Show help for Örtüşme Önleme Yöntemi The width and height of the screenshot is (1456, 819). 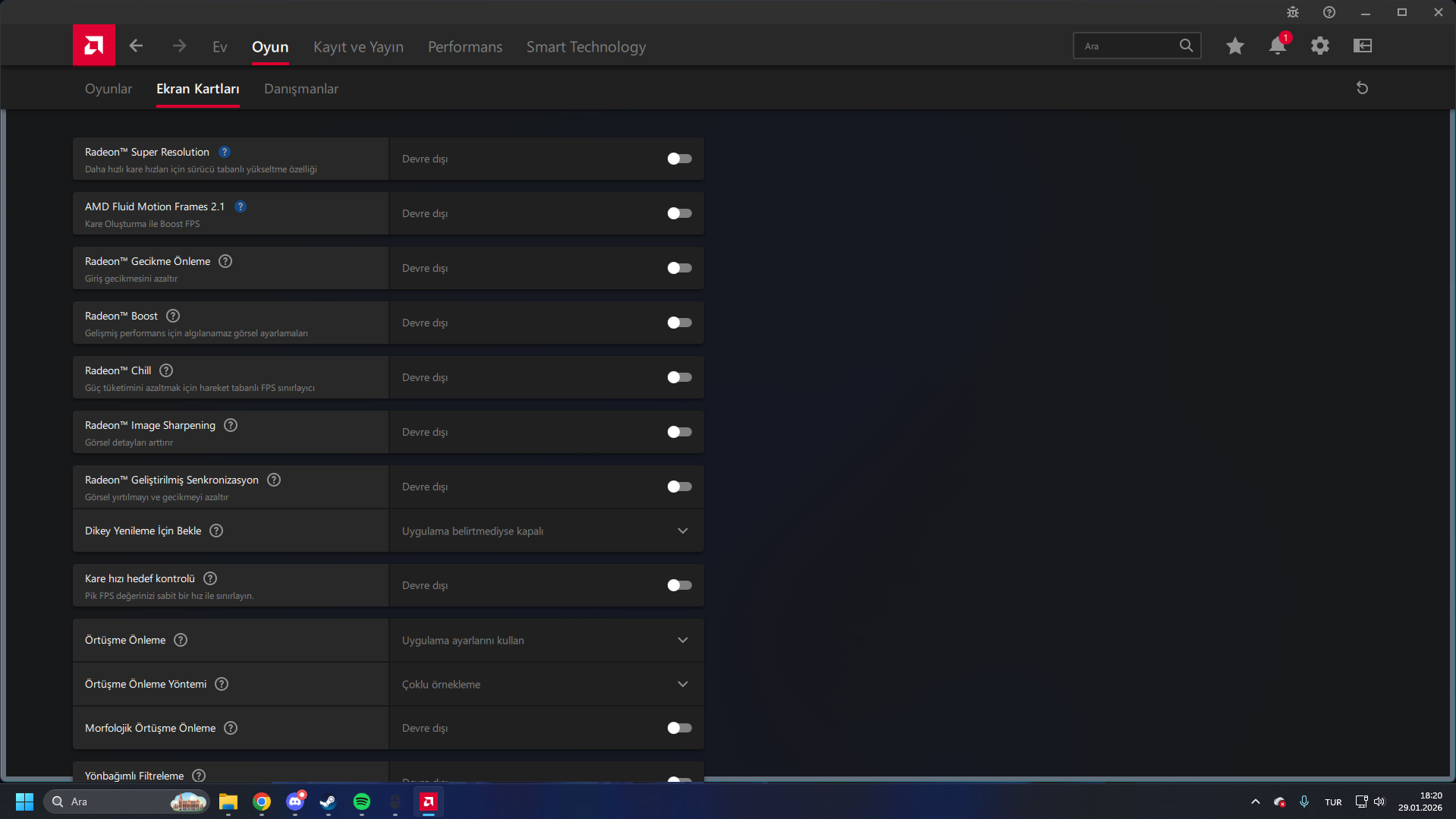(x=222, y=684)
